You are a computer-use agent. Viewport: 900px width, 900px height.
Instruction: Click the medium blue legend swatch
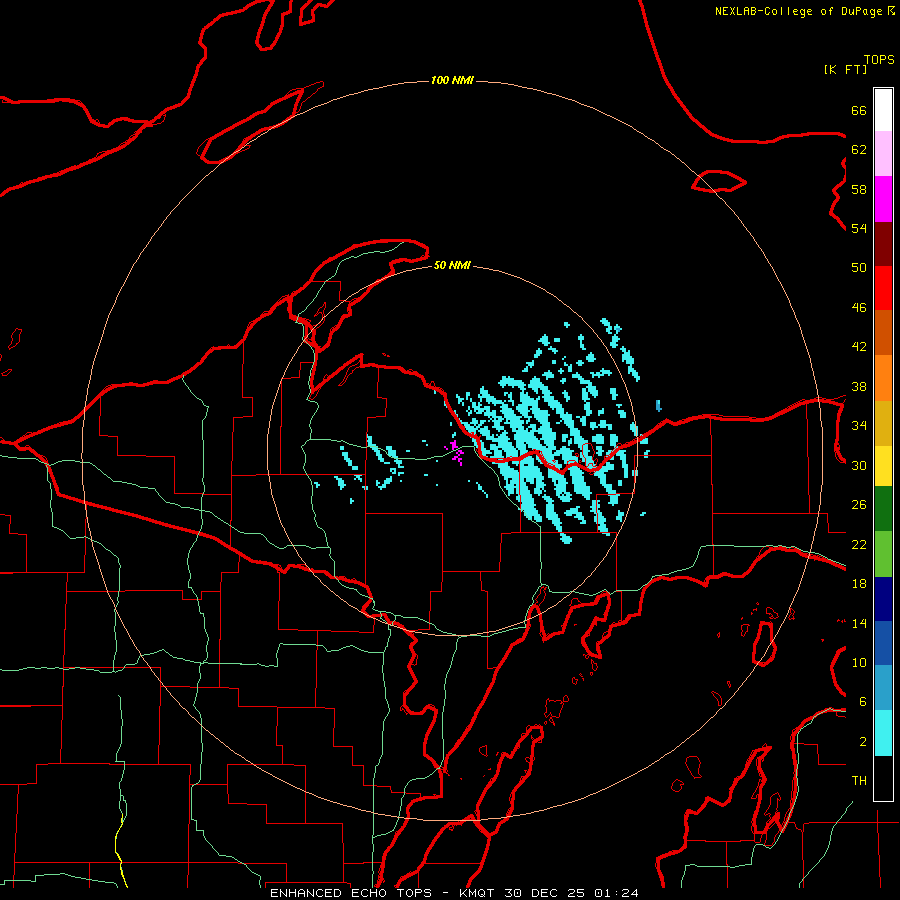tap(883, 643)
